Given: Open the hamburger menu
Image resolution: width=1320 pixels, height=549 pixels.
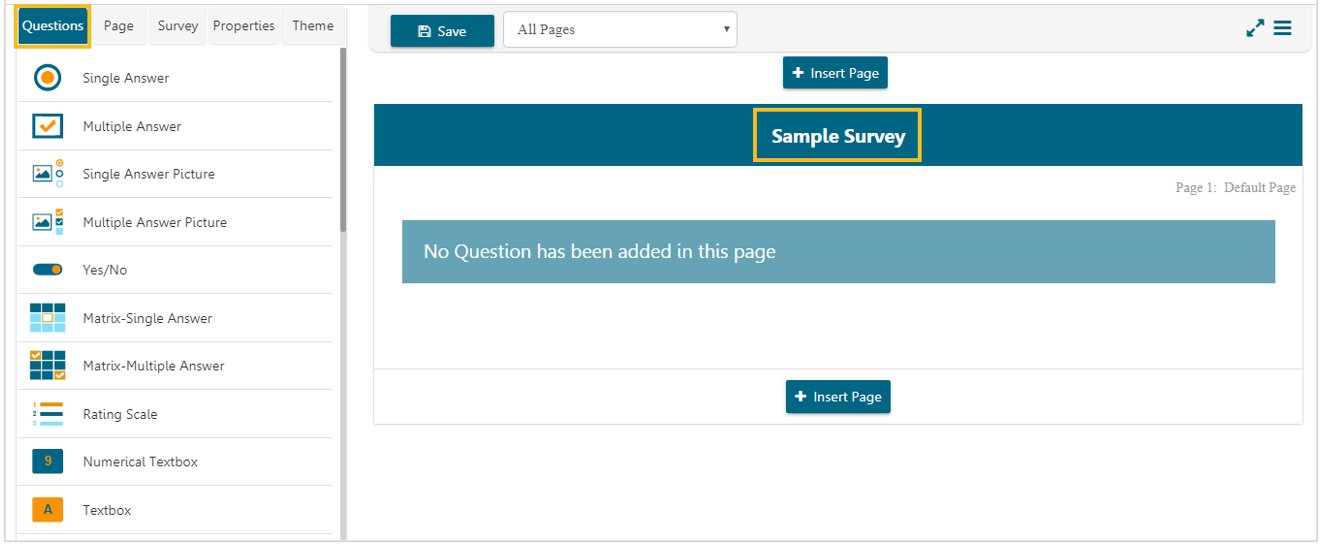Looking at the screenshot, I should [x=1283, y=29].
